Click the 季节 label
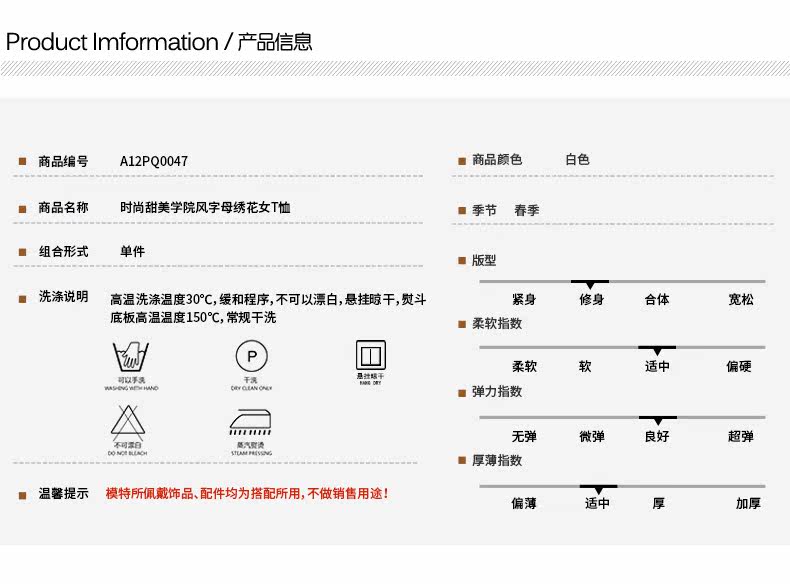 tap(484, 210)
